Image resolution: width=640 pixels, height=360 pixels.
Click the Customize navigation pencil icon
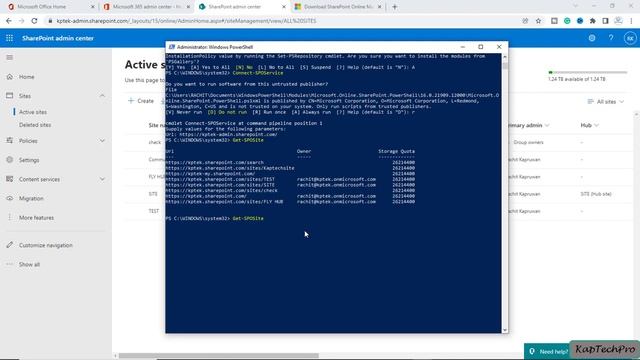(10, 245)
